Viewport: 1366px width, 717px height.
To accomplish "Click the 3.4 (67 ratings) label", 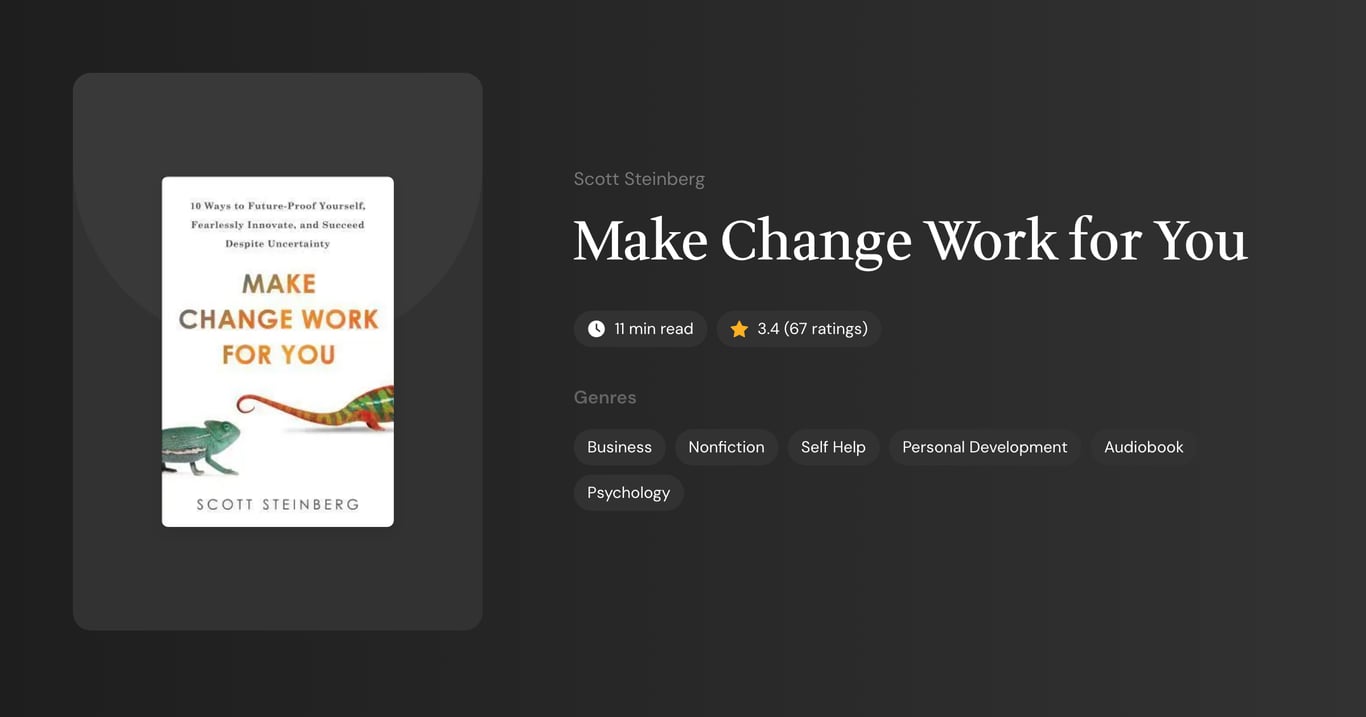I will tap(813, 329).
